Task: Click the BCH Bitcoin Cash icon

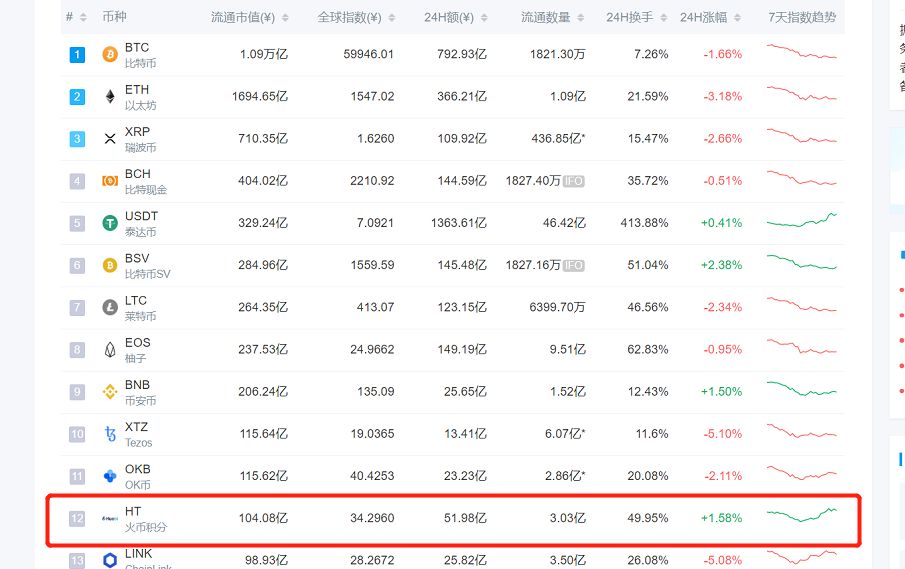Action: 110,181
